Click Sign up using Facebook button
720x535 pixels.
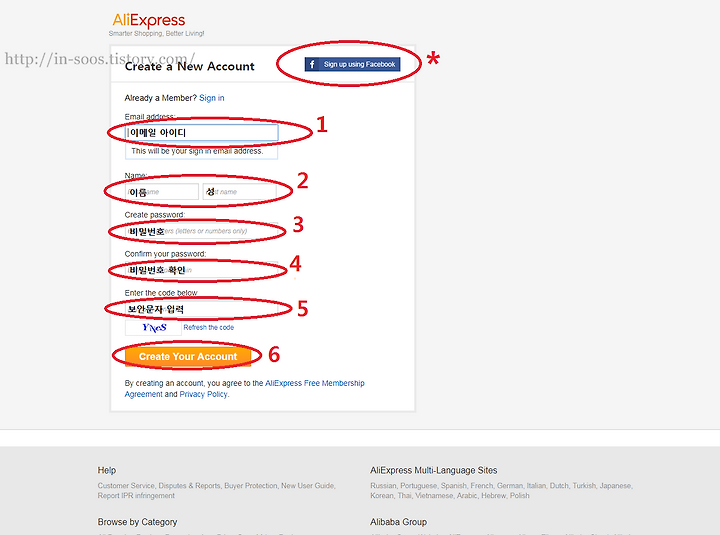point(352,64)
